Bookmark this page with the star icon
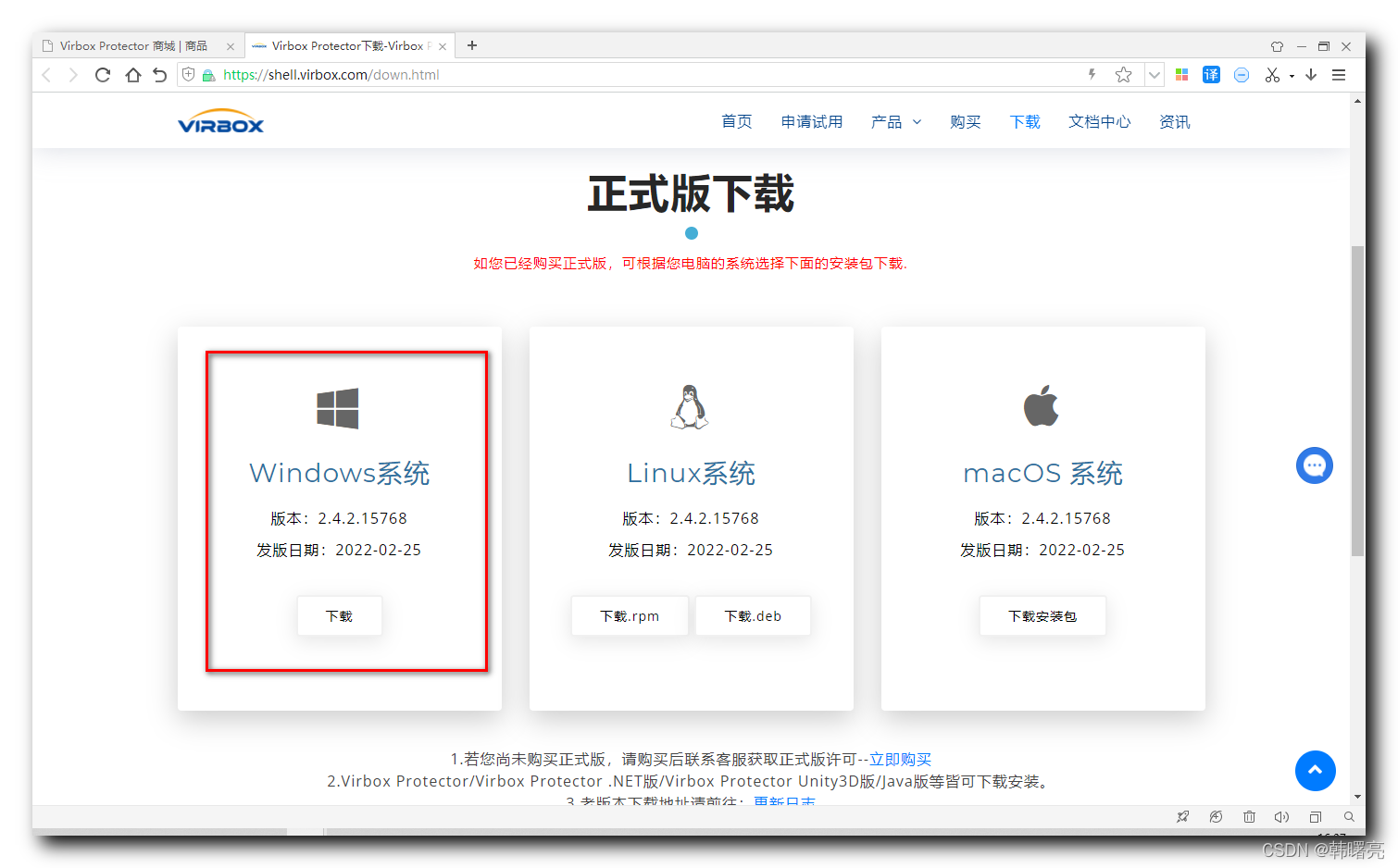The image size is (1398, 868). [x=1123, y=75]
